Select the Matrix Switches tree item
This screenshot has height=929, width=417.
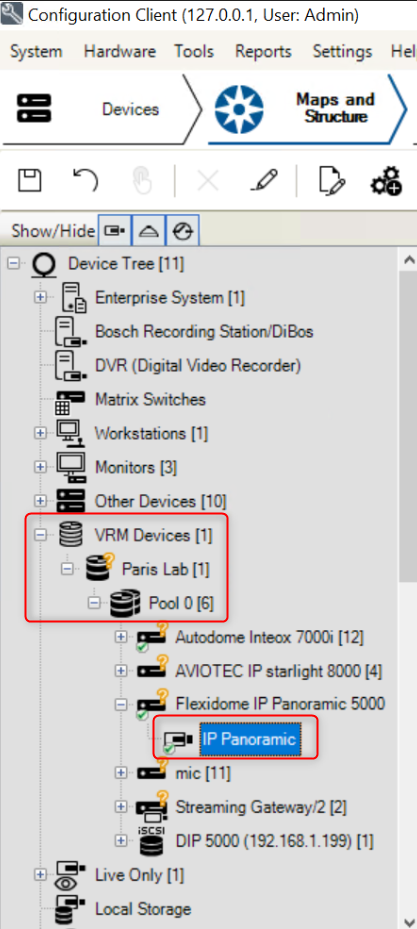(150, 399)
